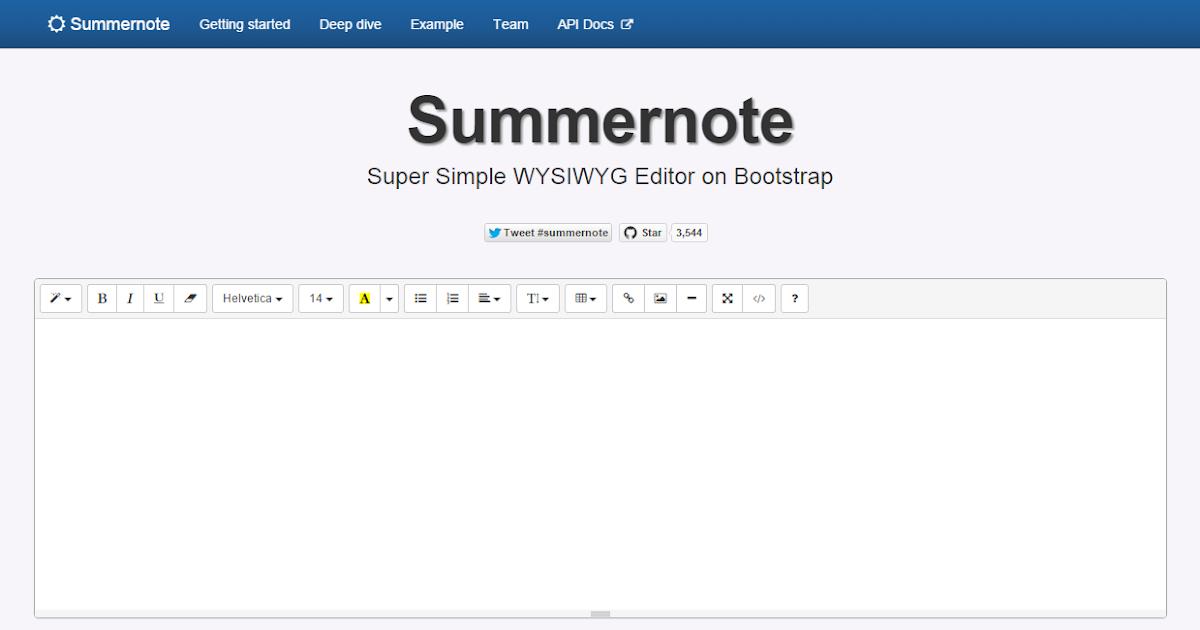
Task: Toggle code view mode
Action: tap(759, 298)
